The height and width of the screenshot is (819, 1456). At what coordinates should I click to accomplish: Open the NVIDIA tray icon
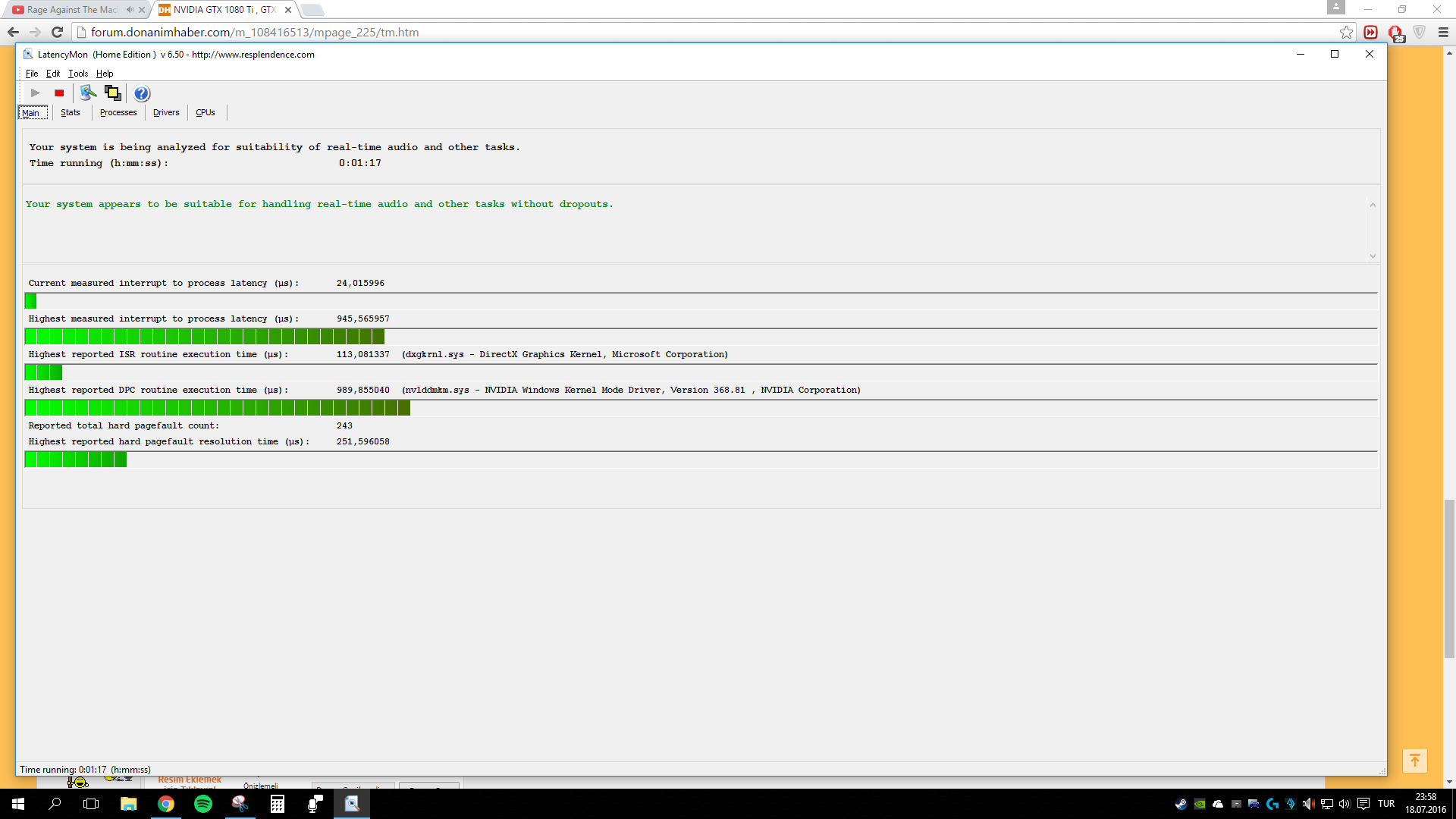1200,804
